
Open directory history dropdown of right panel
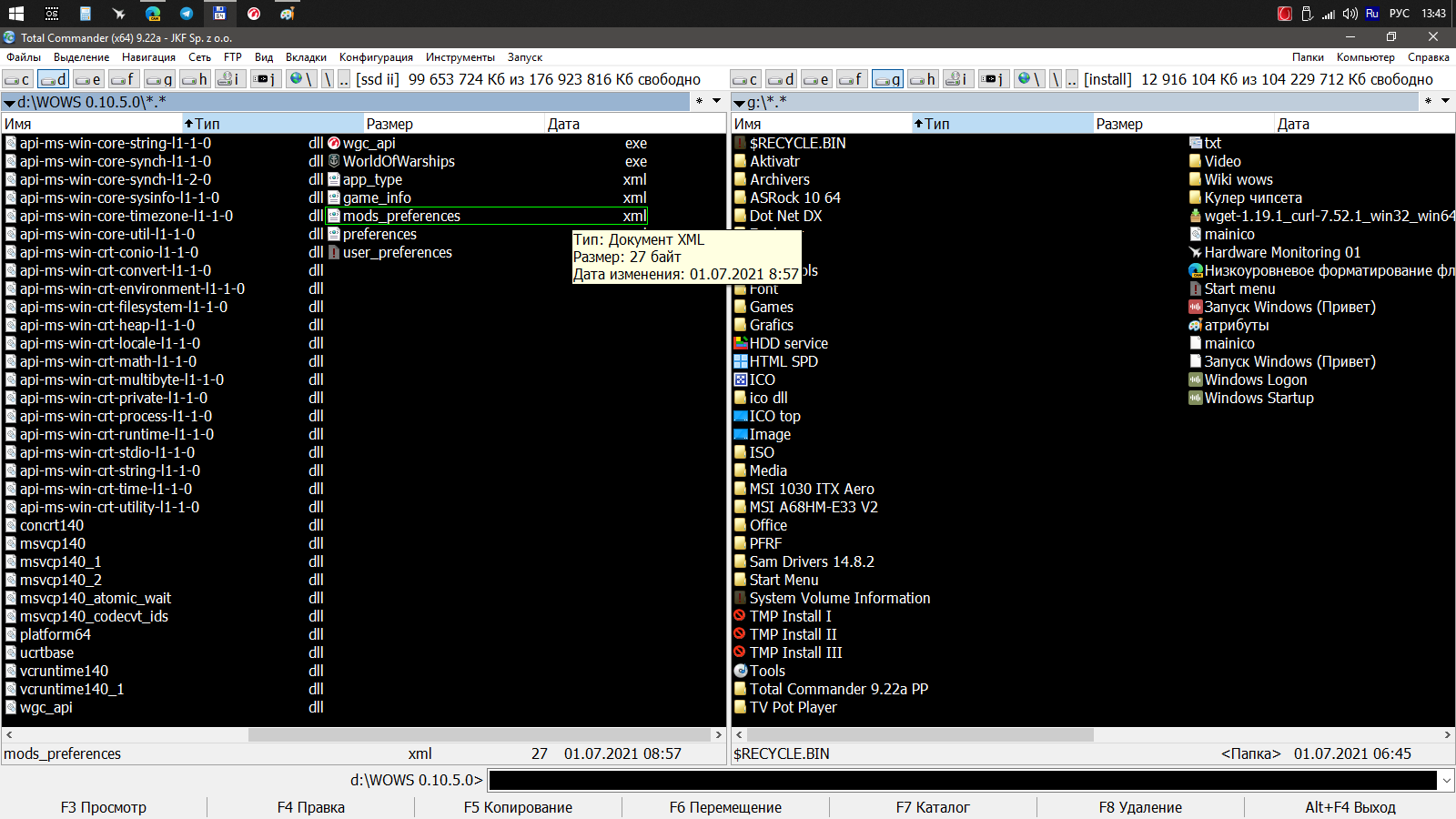1445,101
